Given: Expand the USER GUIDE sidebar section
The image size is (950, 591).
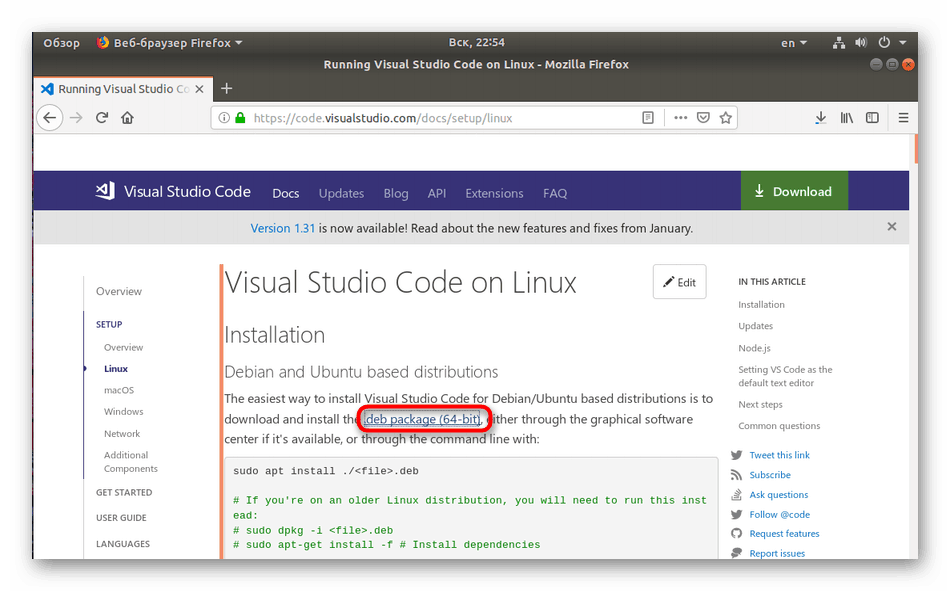Looking at the screenshot, I should (x=121, y=518).
